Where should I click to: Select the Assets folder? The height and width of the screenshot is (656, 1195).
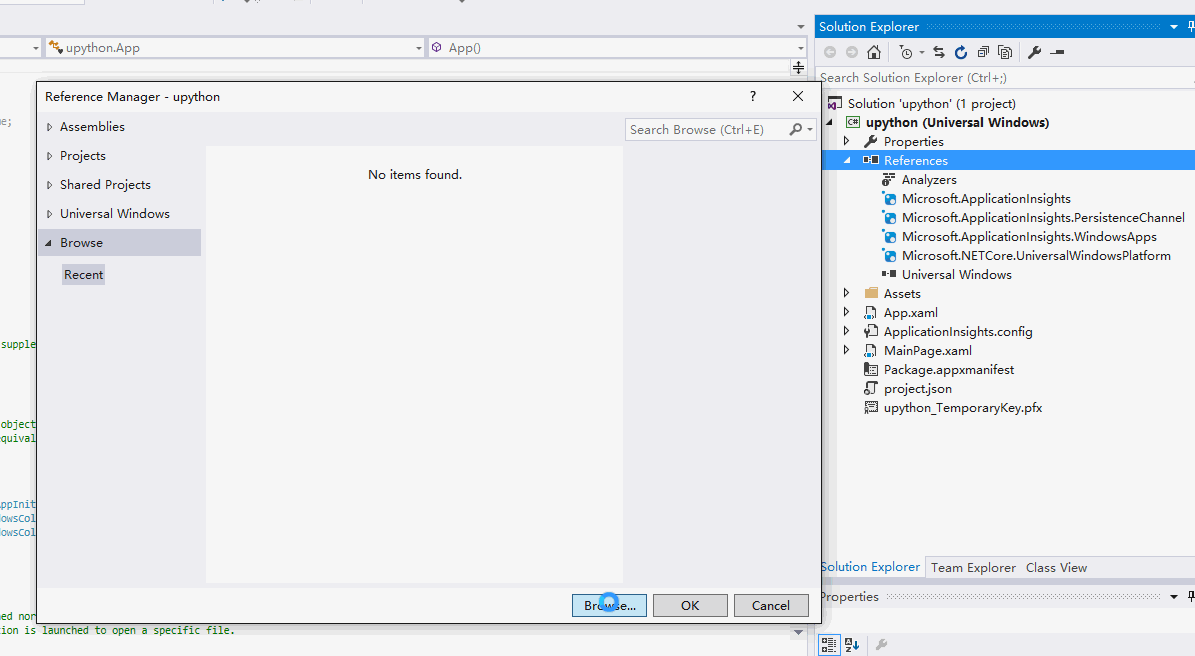click(x=902, y=294)
